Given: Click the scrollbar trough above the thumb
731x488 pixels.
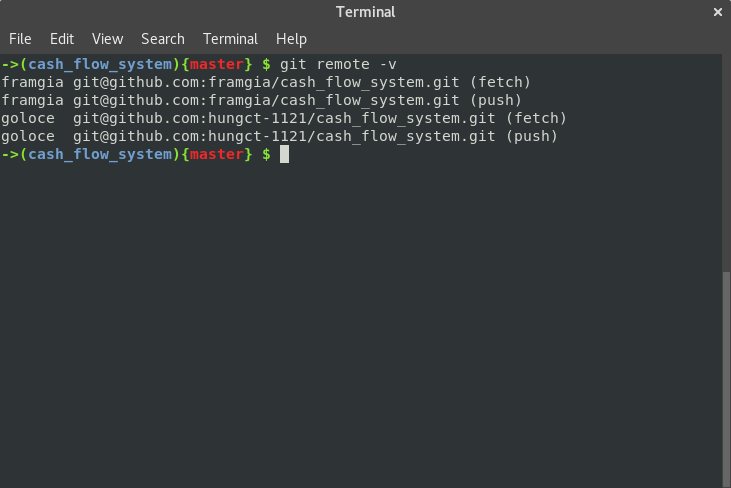Looking at the screenshot, I should pos(726,160).
